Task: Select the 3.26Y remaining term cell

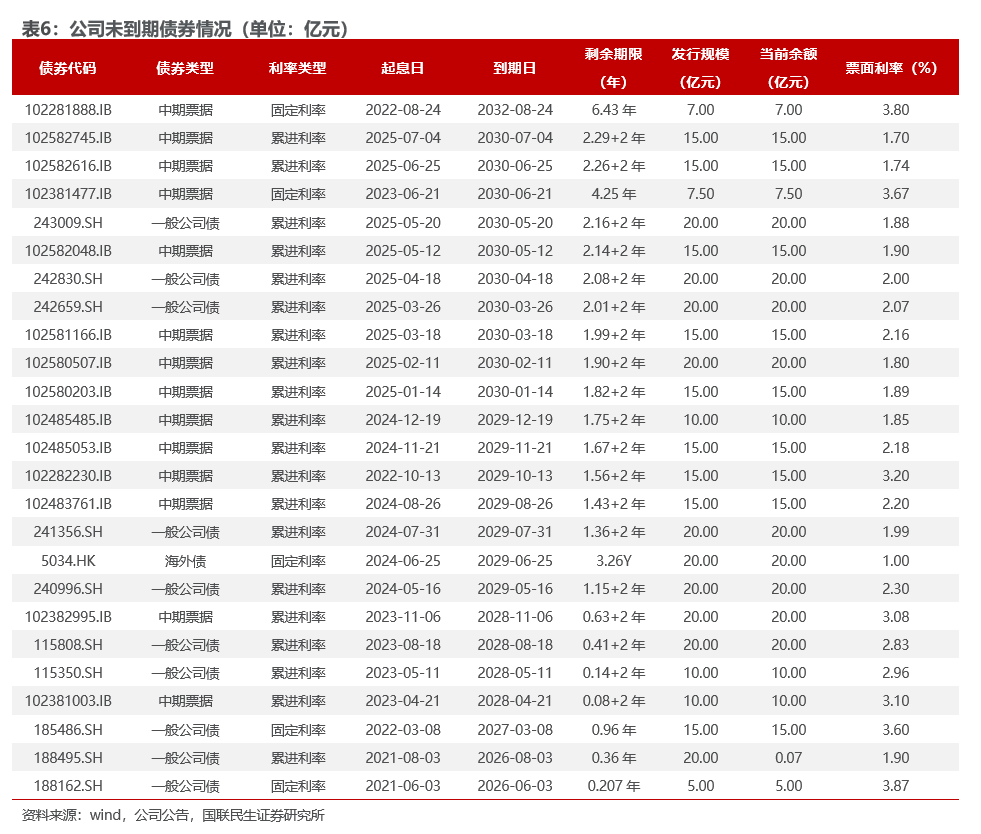Action: tap(614, 561)
